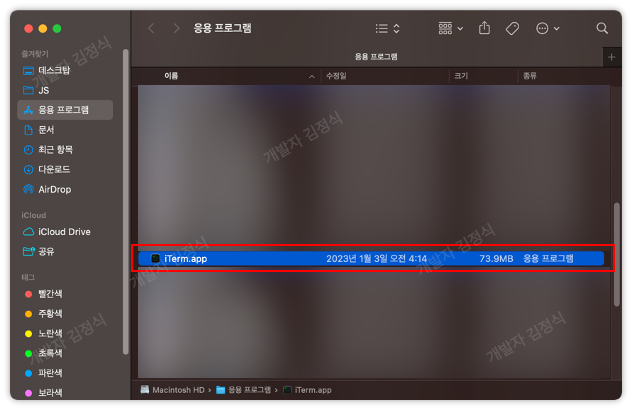Sort by 종류 column header
The width and height of the screenshot is (632, 410).
530,76
